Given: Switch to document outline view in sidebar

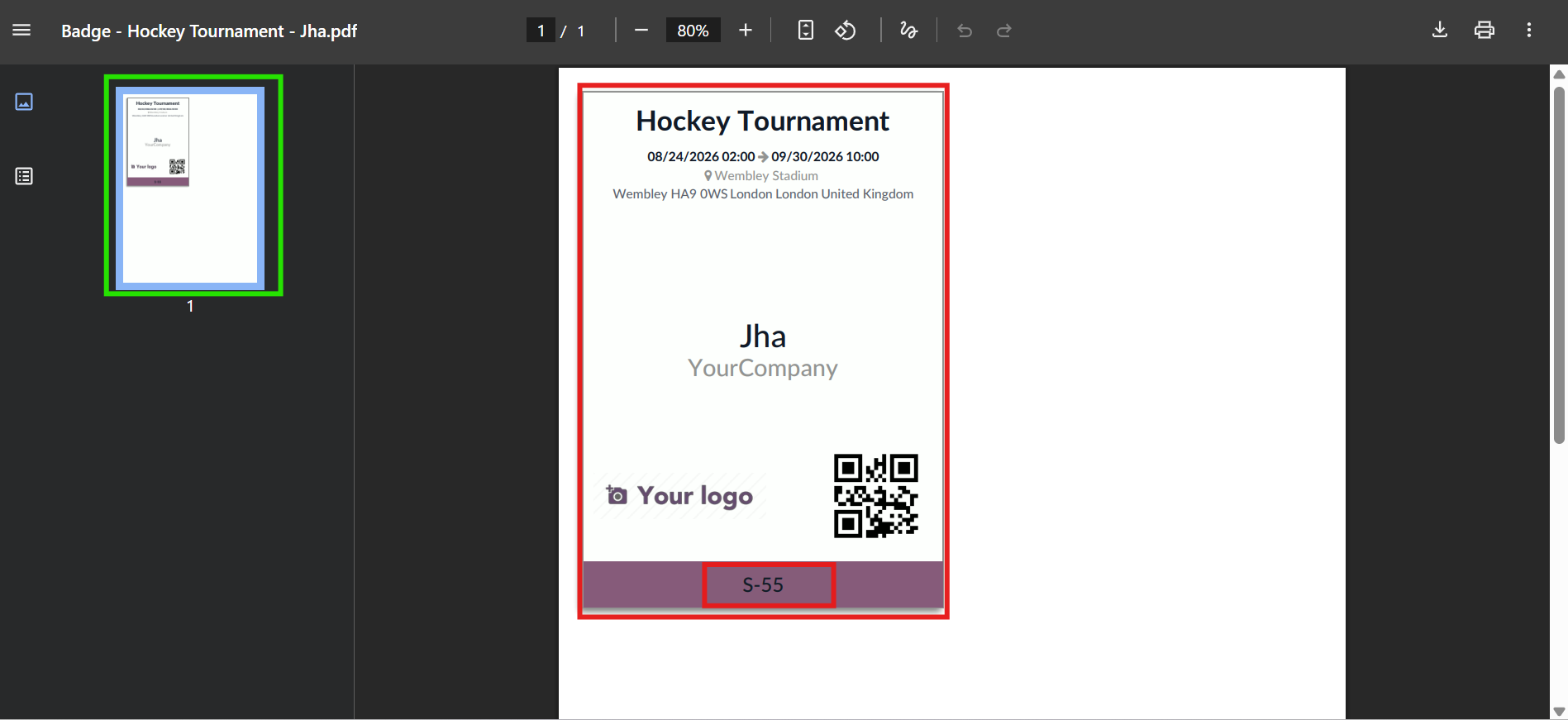Looking at the screenshot, I should click(x=24, y=176).
